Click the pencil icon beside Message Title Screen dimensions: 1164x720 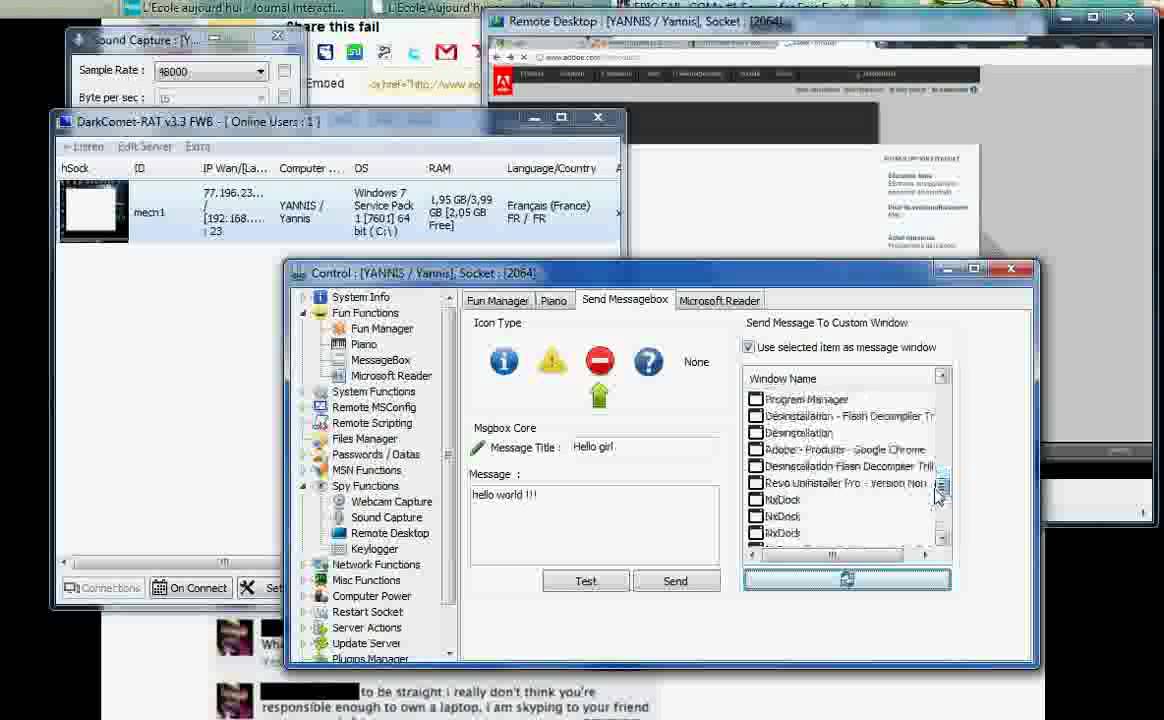[x=478, y=448]
